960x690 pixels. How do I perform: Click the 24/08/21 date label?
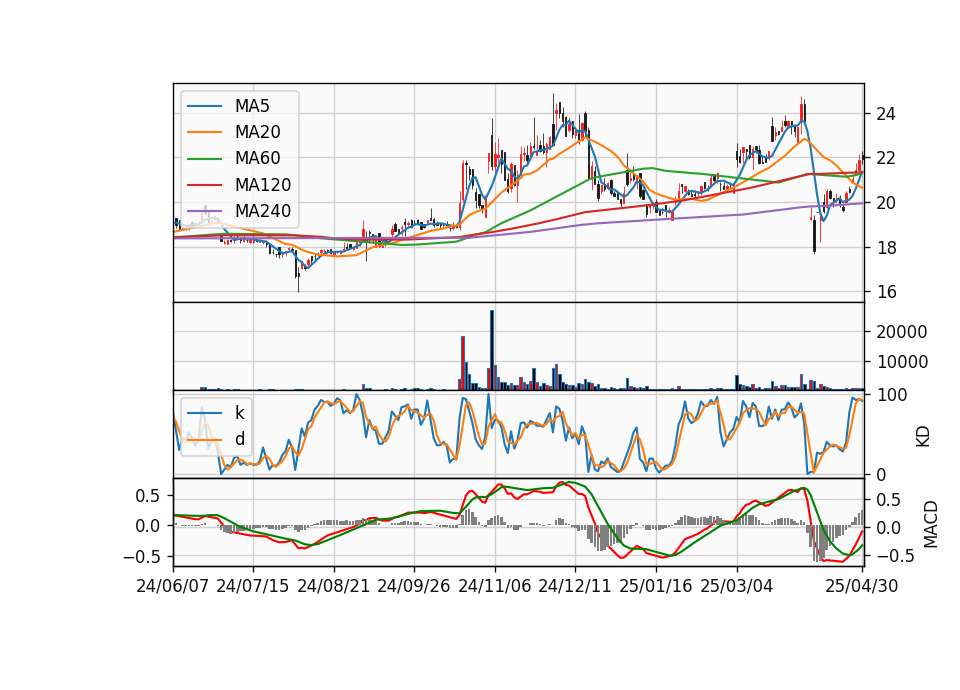[334, 587]
